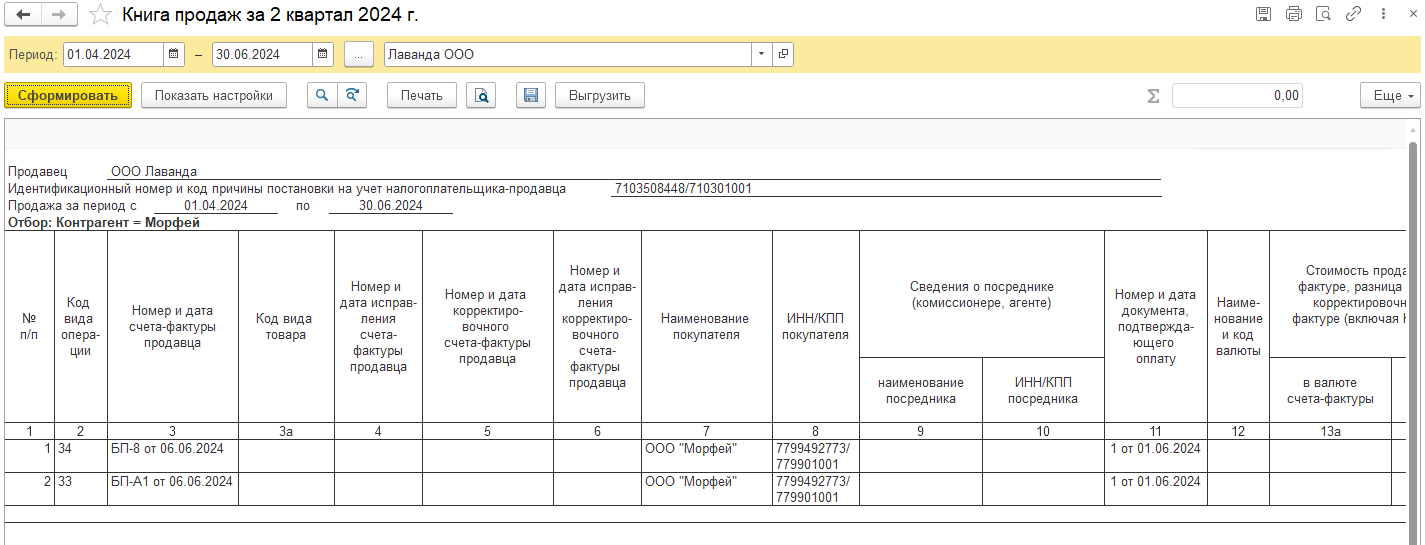This screenshot has height=545, width=1425.
Task: Open print preview icon in toolbar
Action: pos(481,95)
